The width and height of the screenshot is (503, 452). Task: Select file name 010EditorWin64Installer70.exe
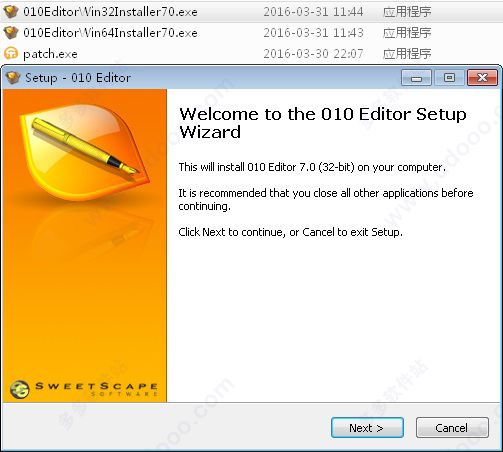click(110, 33)
